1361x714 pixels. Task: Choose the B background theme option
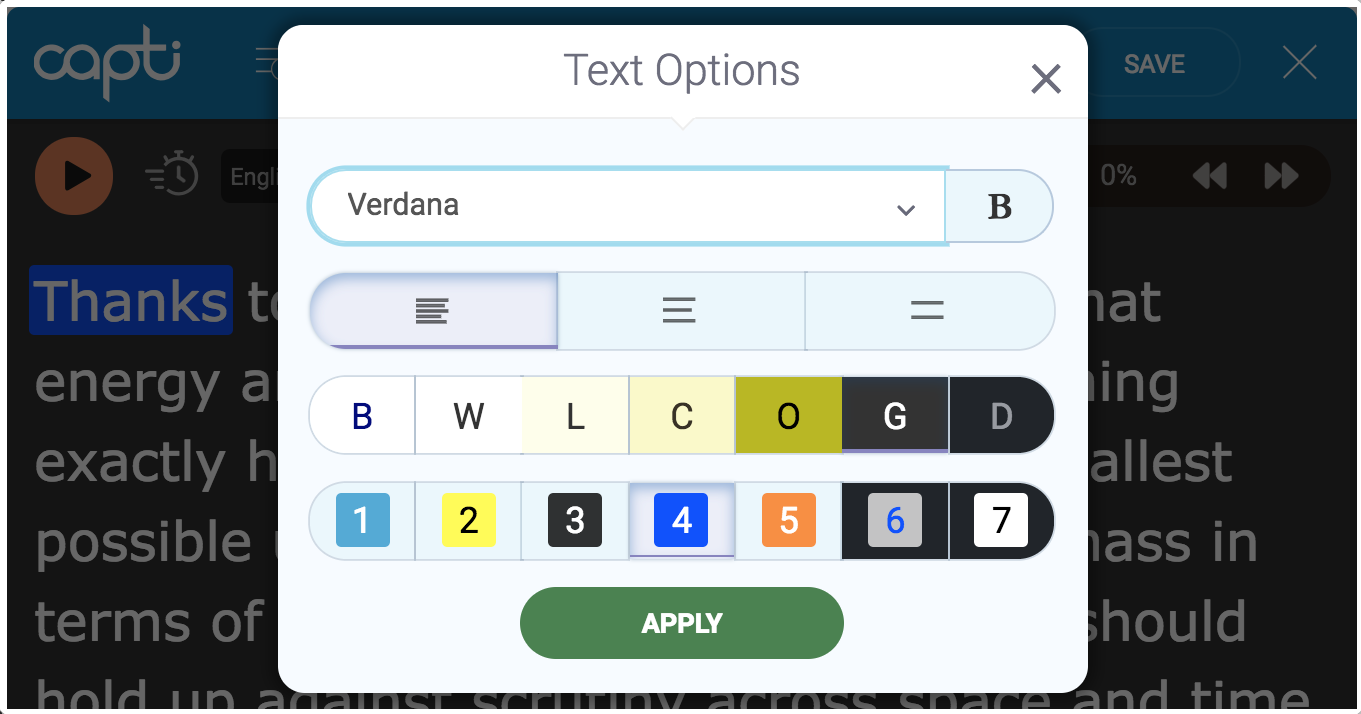click(x=362, y=416)
